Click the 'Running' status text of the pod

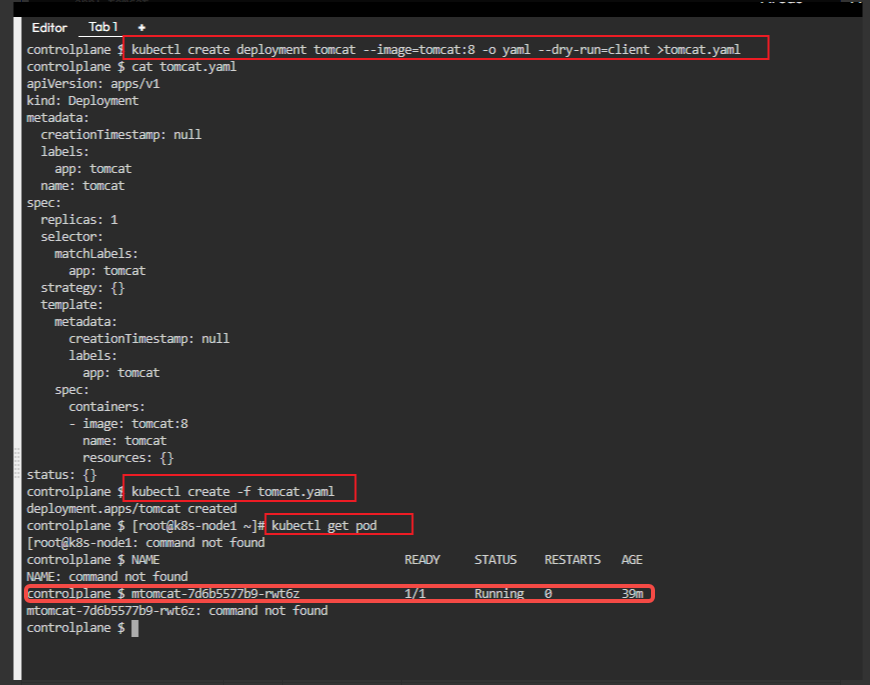coord(498,593)
